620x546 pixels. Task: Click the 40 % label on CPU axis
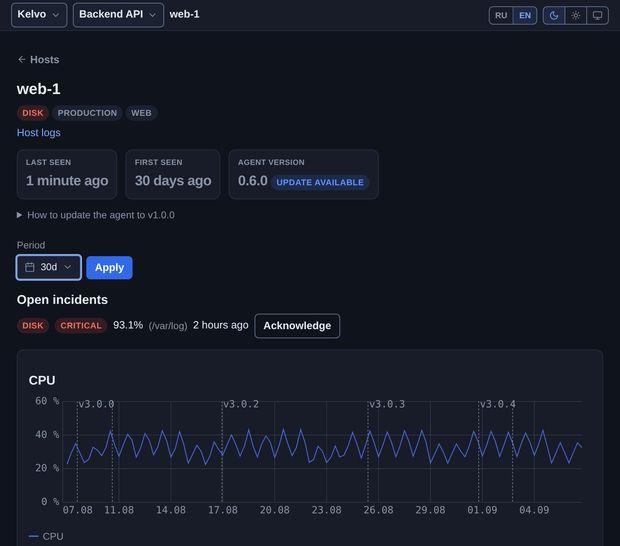click(47, 435)
